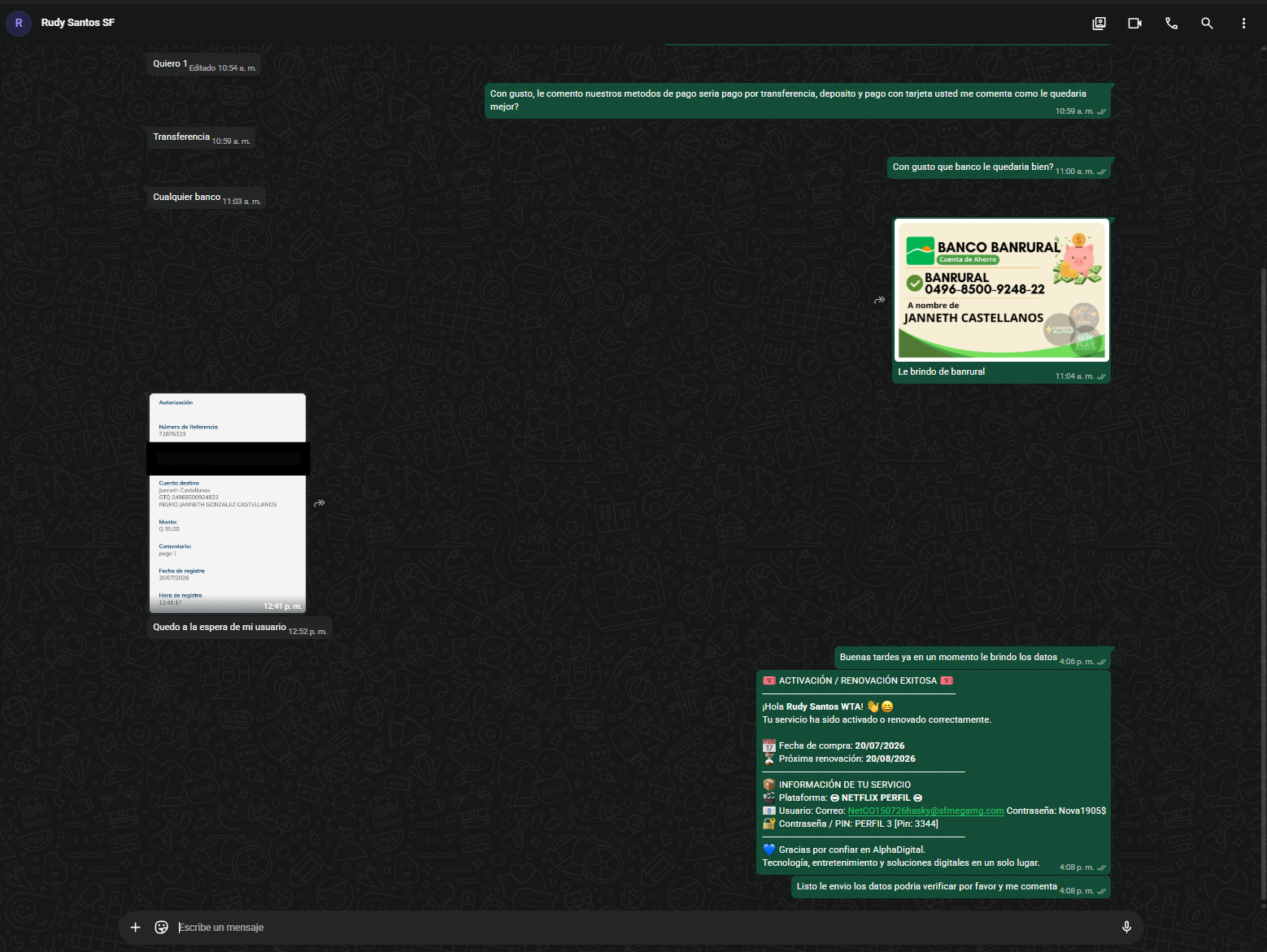Start a voice call using the phone icon
Screen dimensions: 1267x952
1171,24
